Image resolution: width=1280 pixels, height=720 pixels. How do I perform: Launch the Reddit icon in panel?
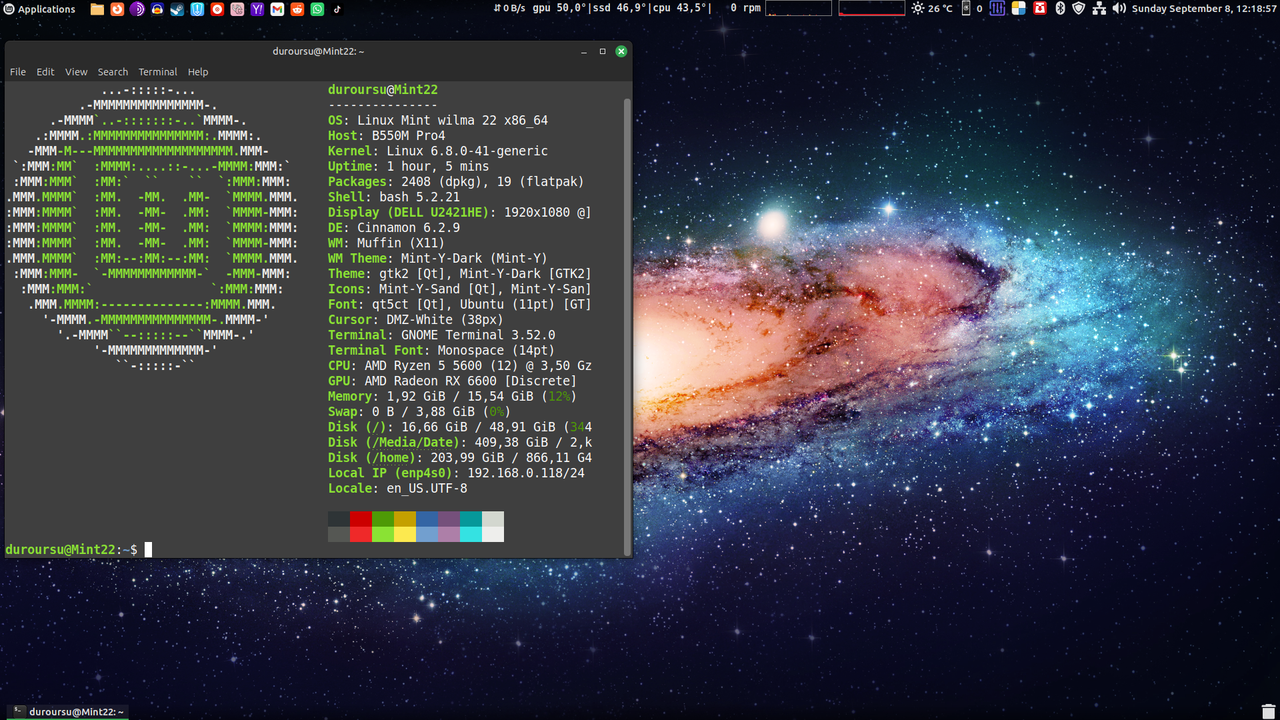tap(297, 9)
